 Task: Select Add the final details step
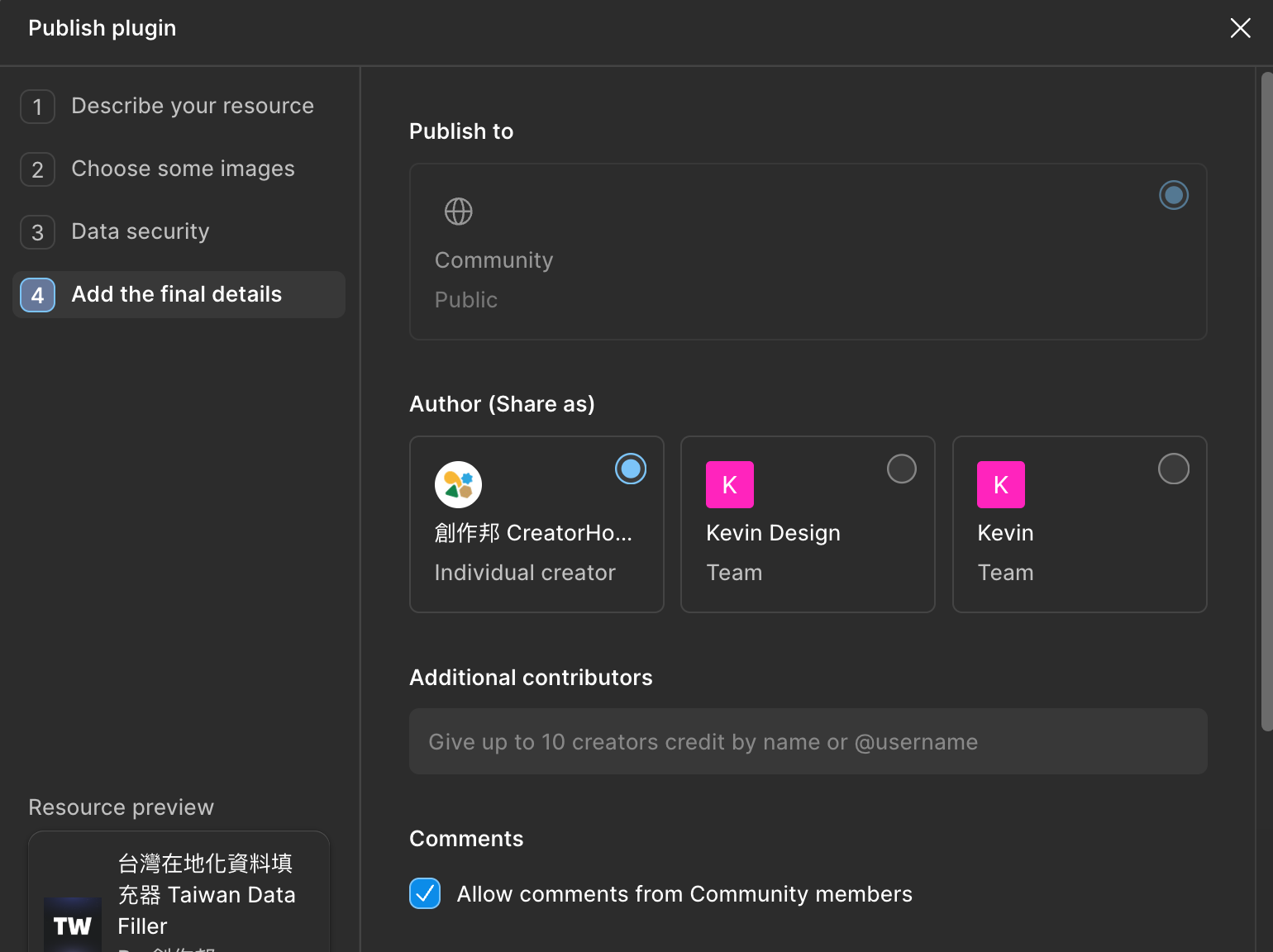click(x=176, y=295)
